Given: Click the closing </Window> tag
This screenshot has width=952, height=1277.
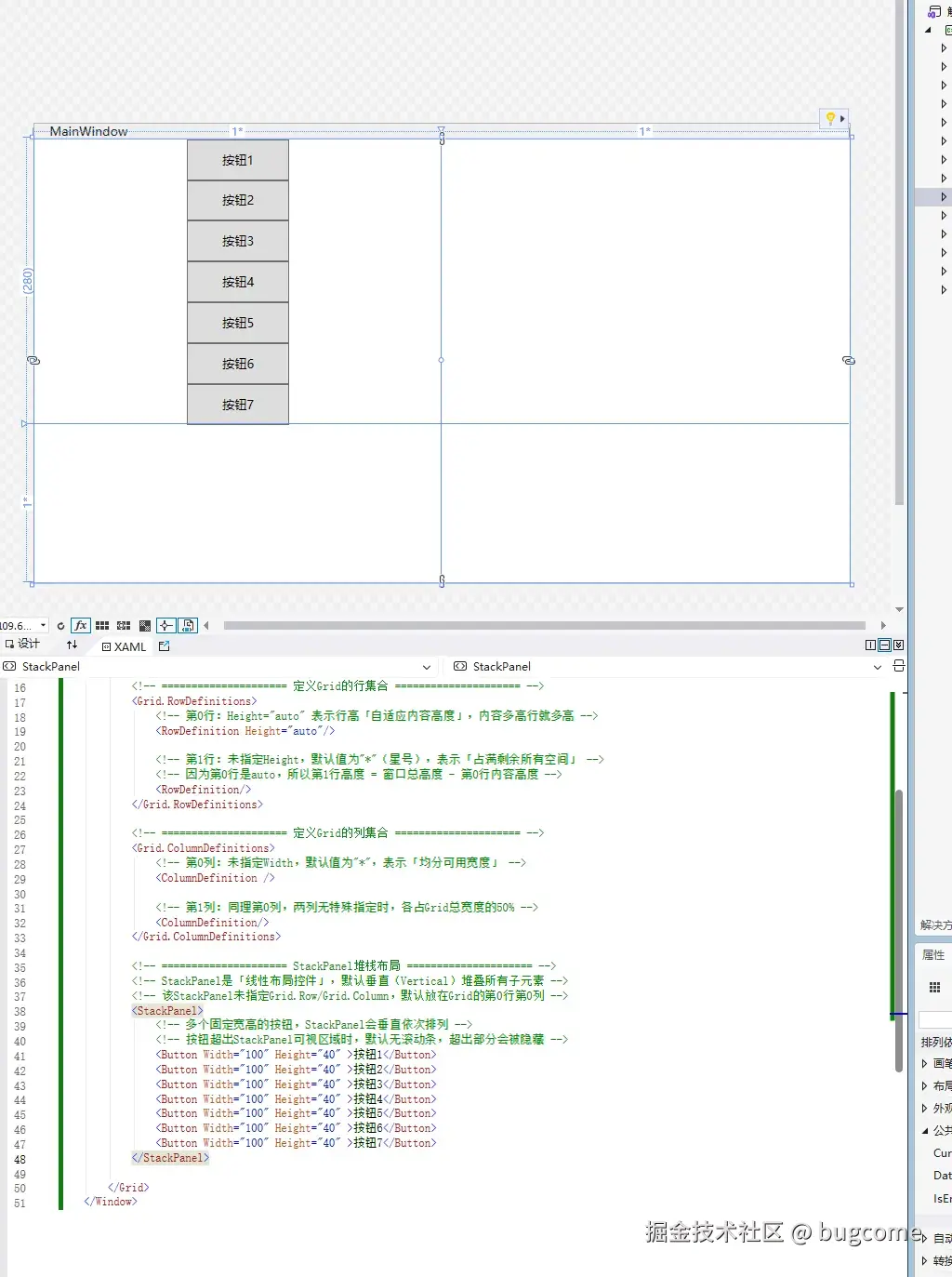Looking at the screenshot, I should tap(111, 1202).
